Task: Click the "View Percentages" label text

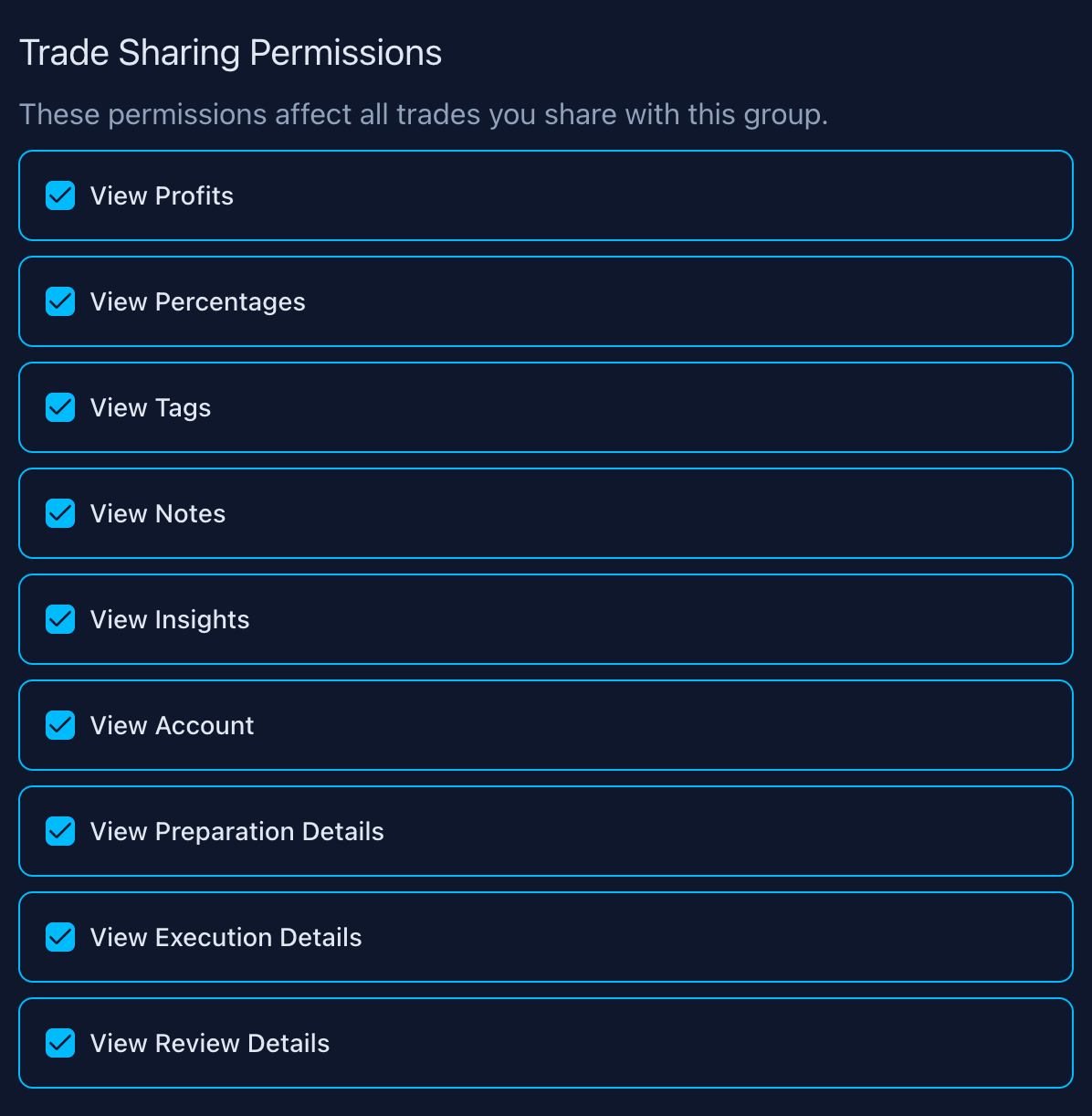Action: tap(197, 302)
